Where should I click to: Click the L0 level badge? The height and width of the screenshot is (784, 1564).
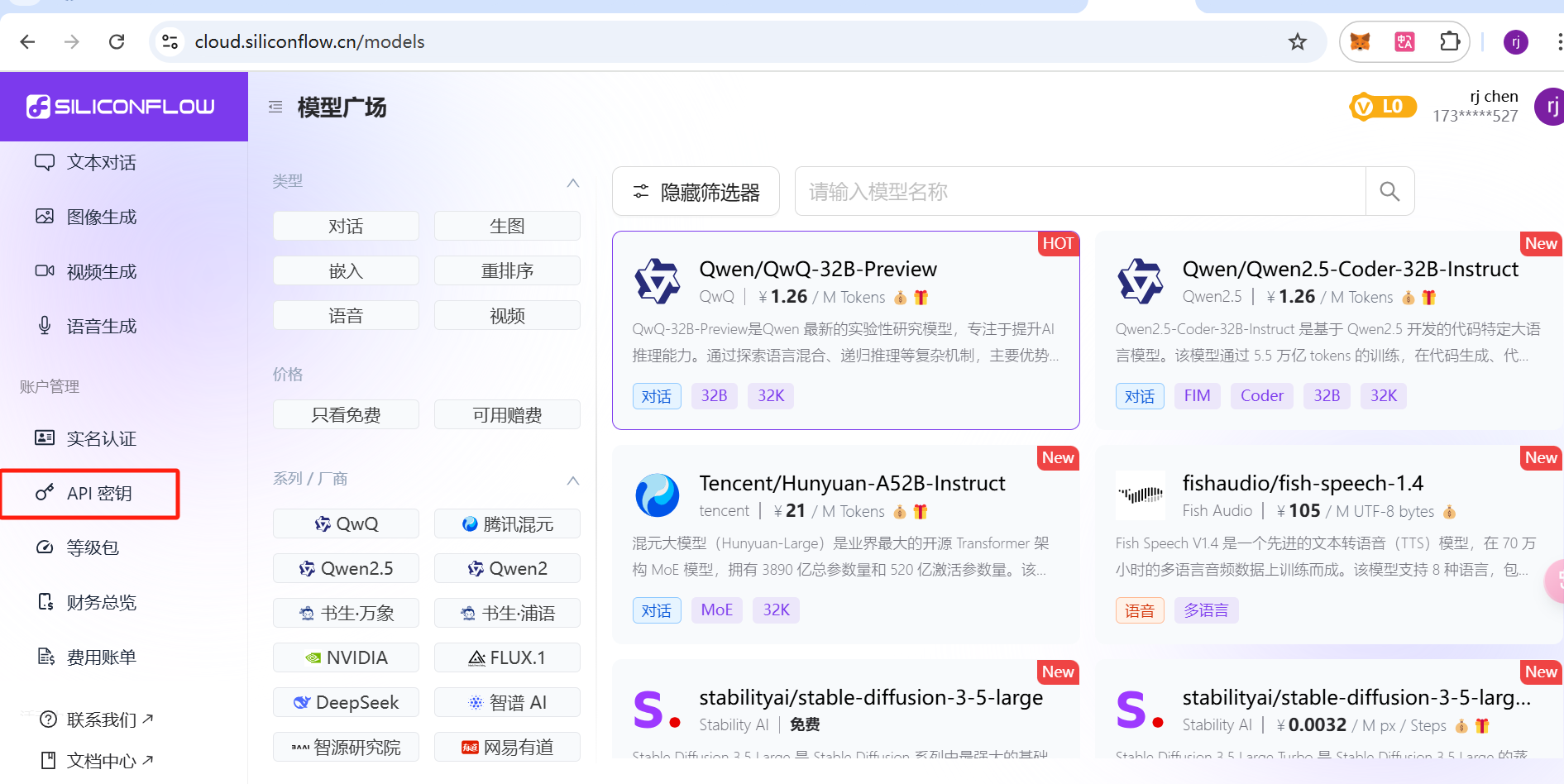point(1383,107)
